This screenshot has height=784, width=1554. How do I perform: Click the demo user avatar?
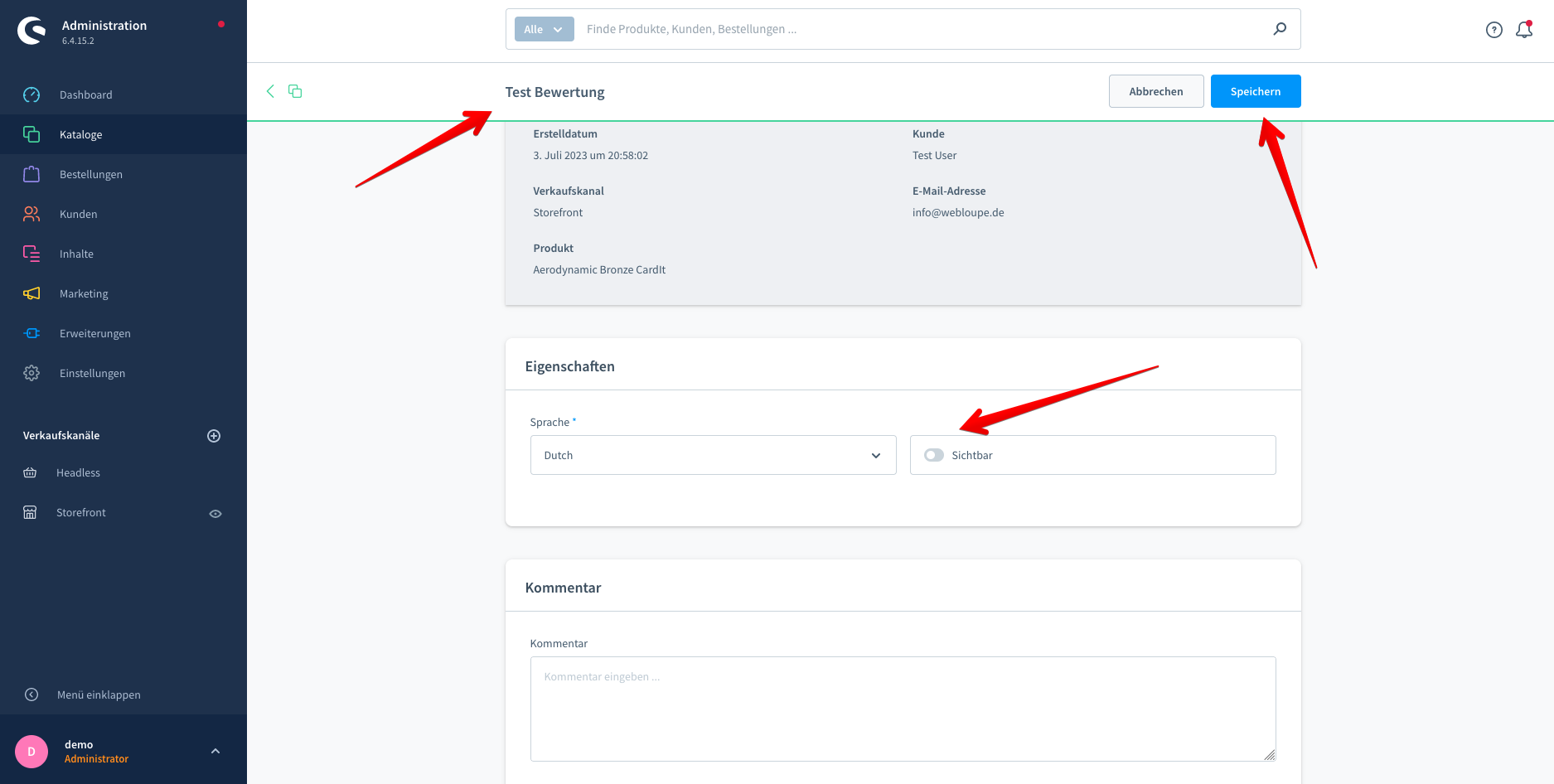(31, 752)
